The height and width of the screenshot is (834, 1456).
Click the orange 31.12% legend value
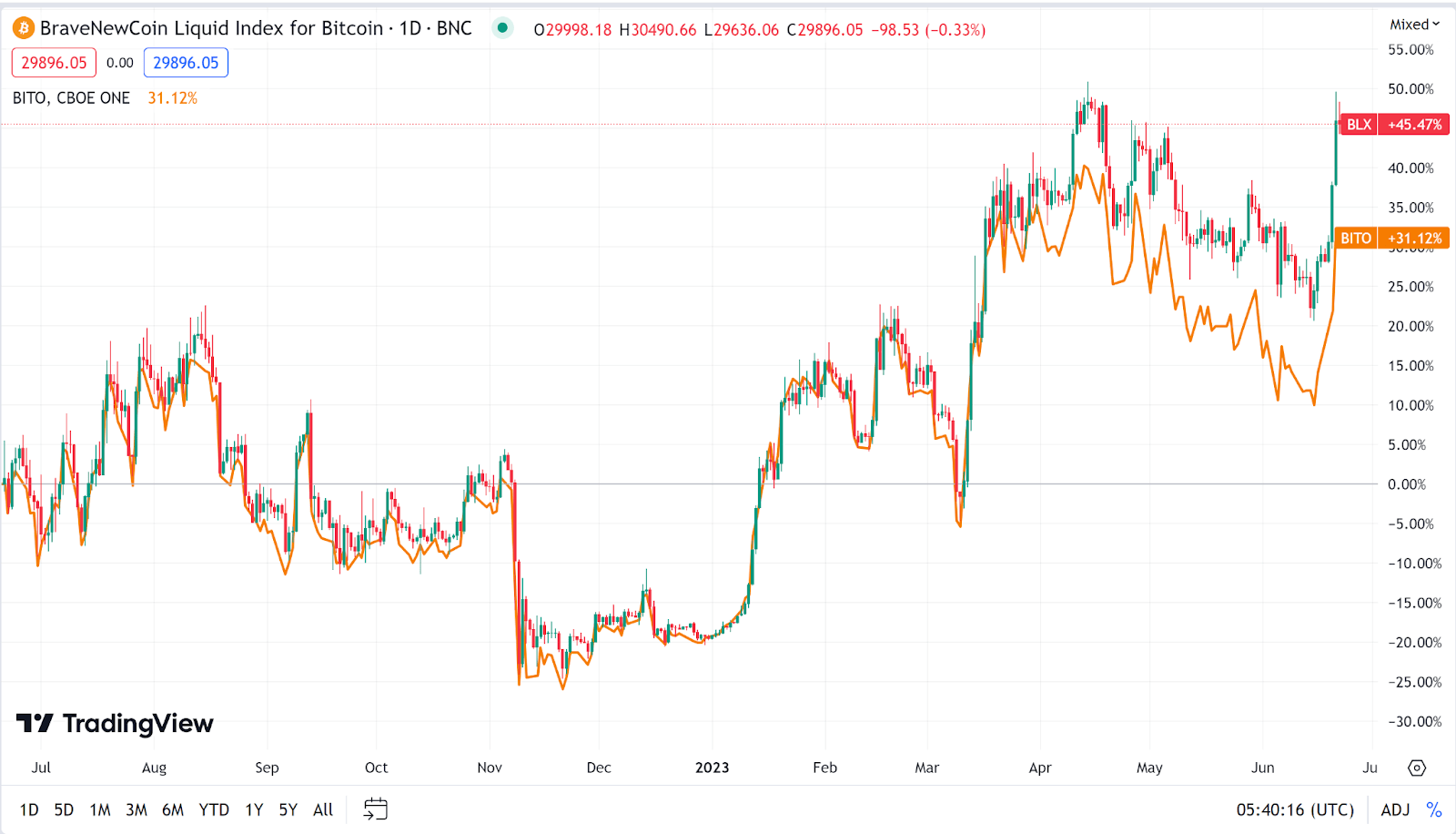pos(173,98)
